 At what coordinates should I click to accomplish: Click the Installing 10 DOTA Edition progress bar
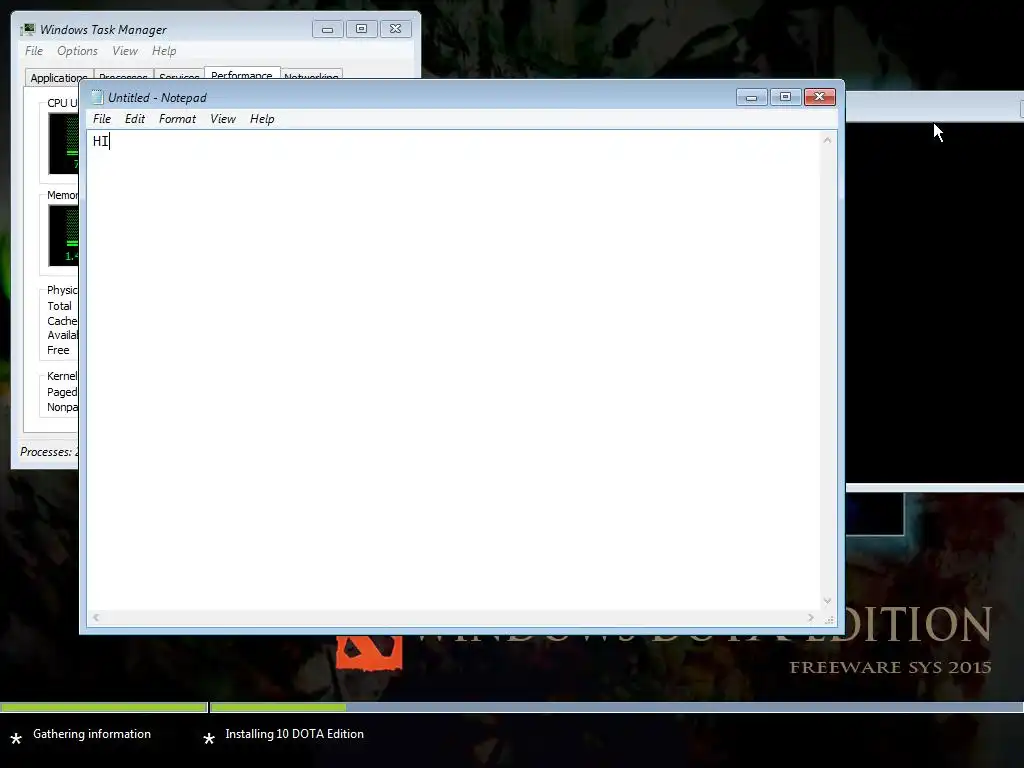click(616, 707)
